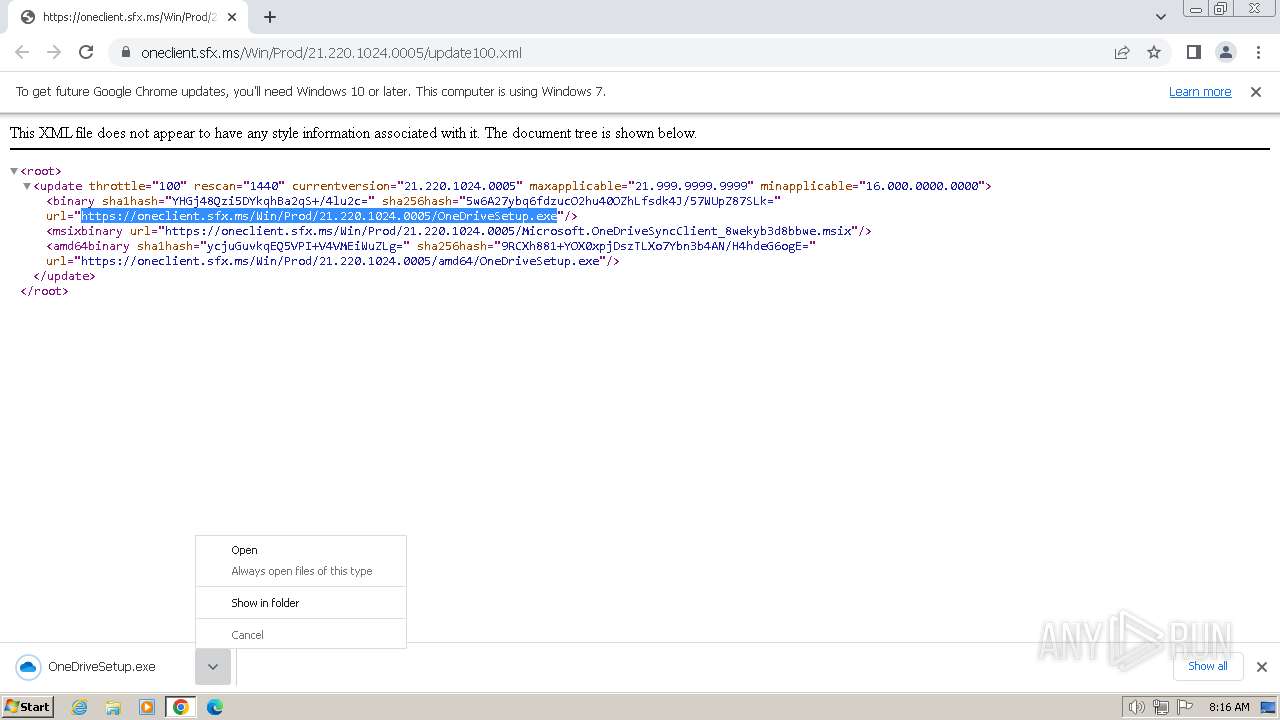Choose Show in folder menu entry
The width and height of the screenshot is (1280, 720).
(x=301, y=603)
